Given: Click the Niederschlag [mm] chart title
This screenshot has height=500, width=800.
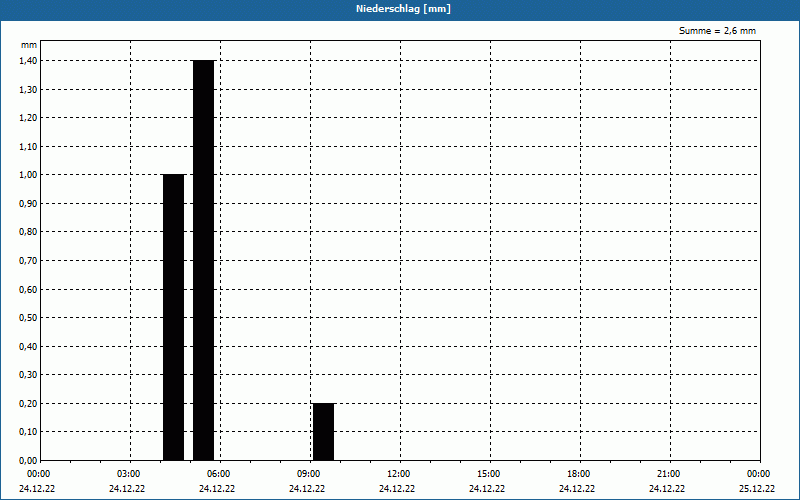Looking at the screenshot, I should pyautogui.click(x=403, y=9).
